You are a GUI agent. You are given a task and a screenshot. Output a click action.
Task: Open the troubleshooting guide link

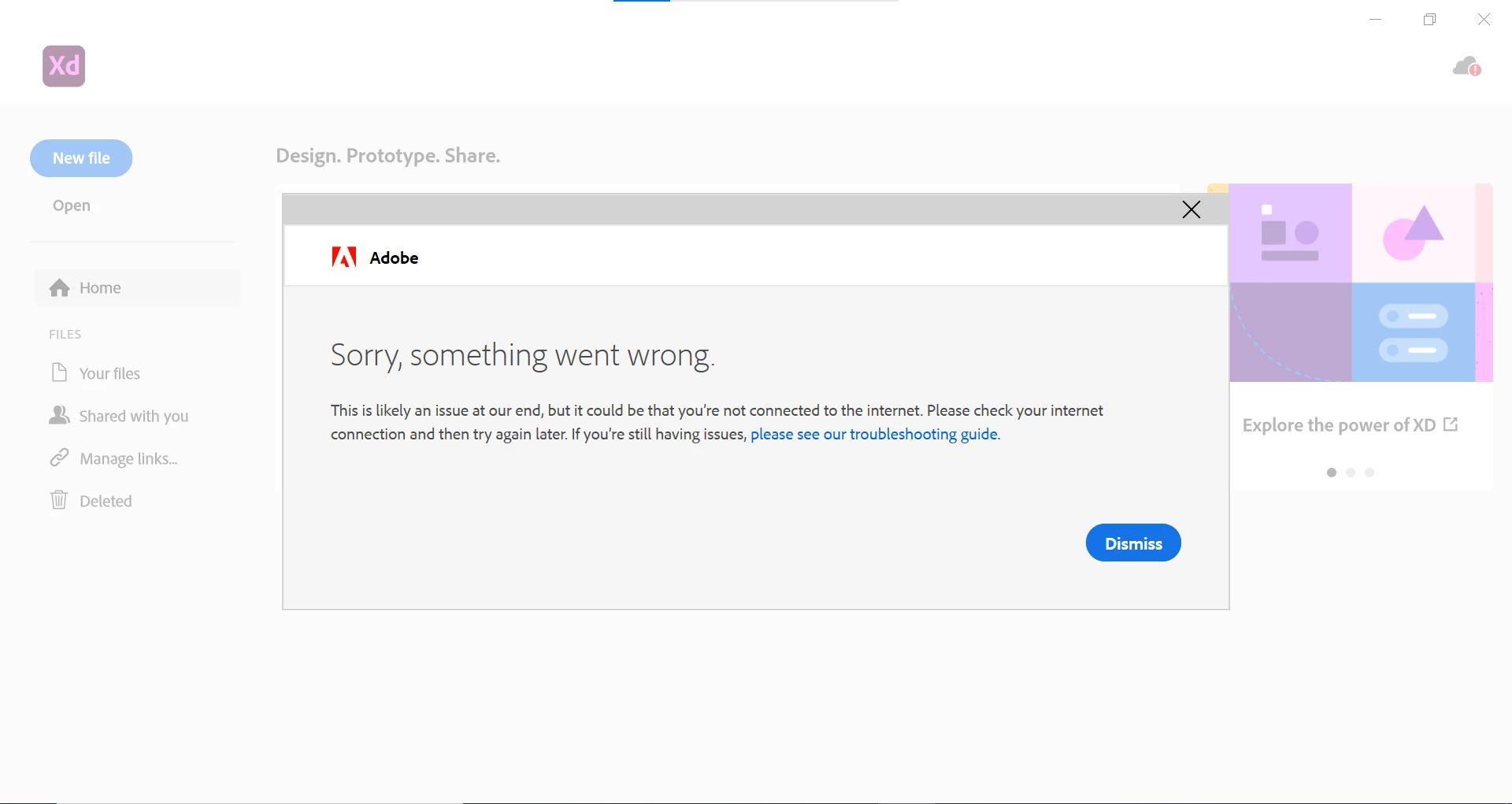coord(875,434)
